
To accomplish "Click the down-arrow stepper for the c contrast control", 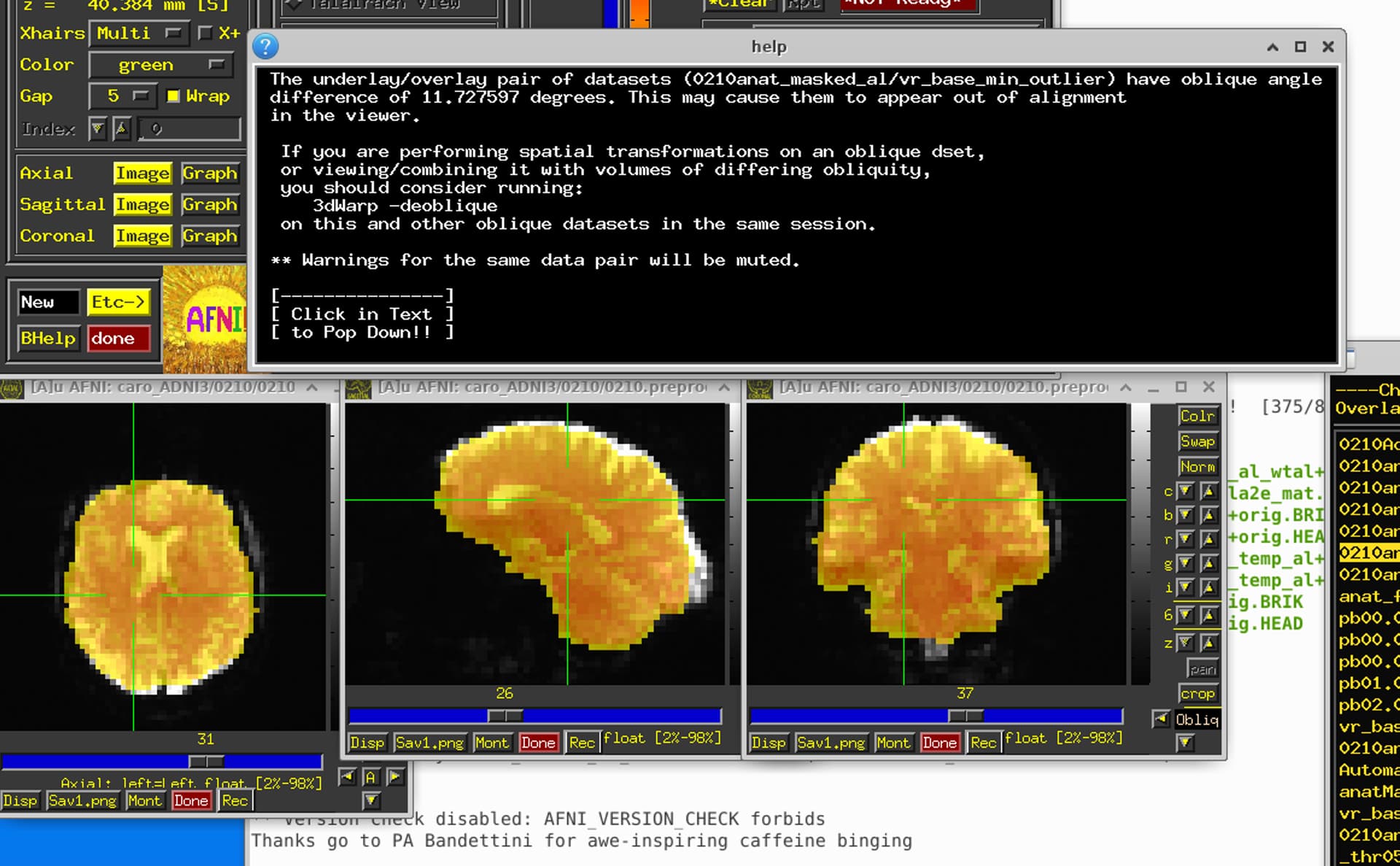I will point(1186,491).
